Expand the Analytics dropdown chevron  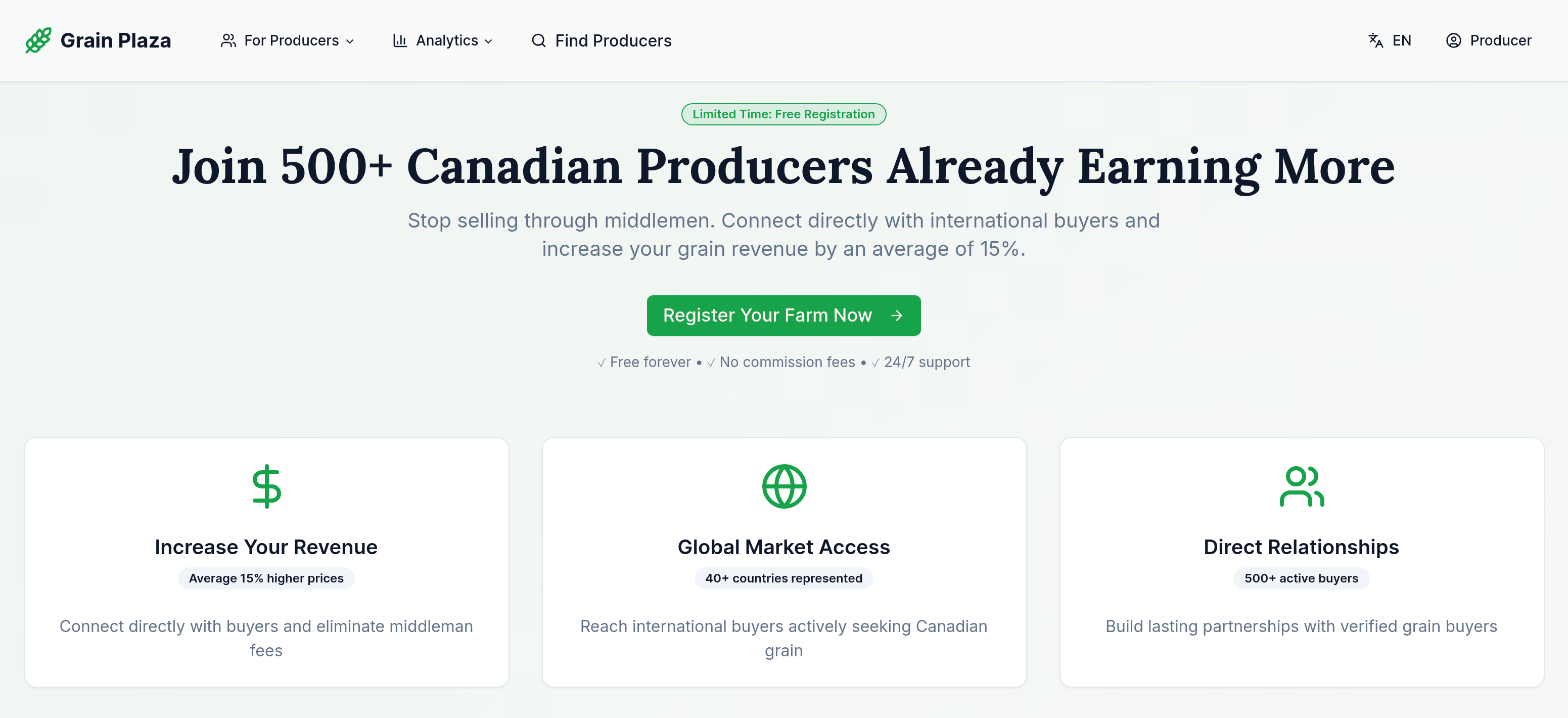pyautogui.click(x=488, y=41)
